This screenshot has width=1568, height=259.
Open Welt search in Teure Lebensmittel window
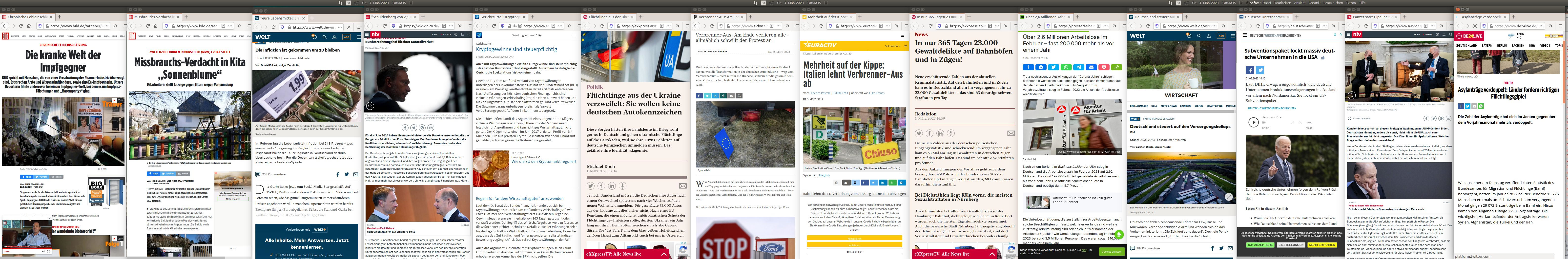(324, 37)
